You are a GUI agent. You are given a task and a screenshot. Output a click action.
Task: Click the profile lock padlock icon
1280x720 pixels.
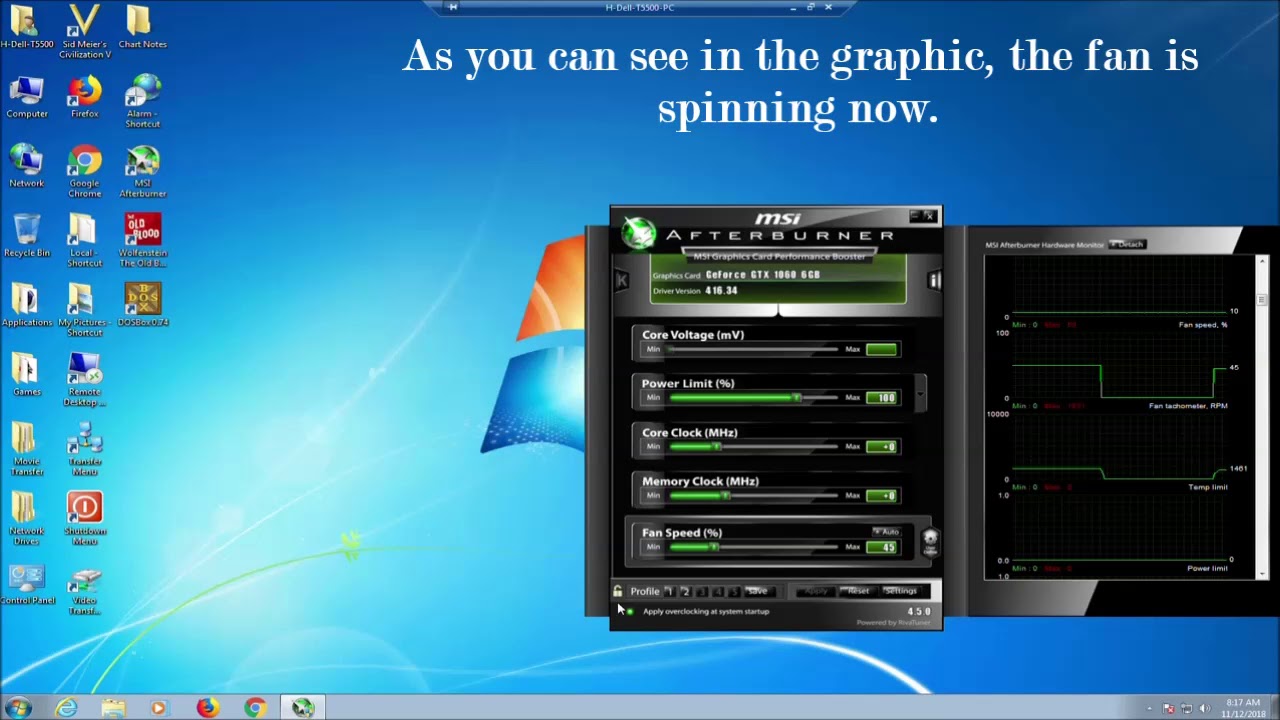coord(618,591)
